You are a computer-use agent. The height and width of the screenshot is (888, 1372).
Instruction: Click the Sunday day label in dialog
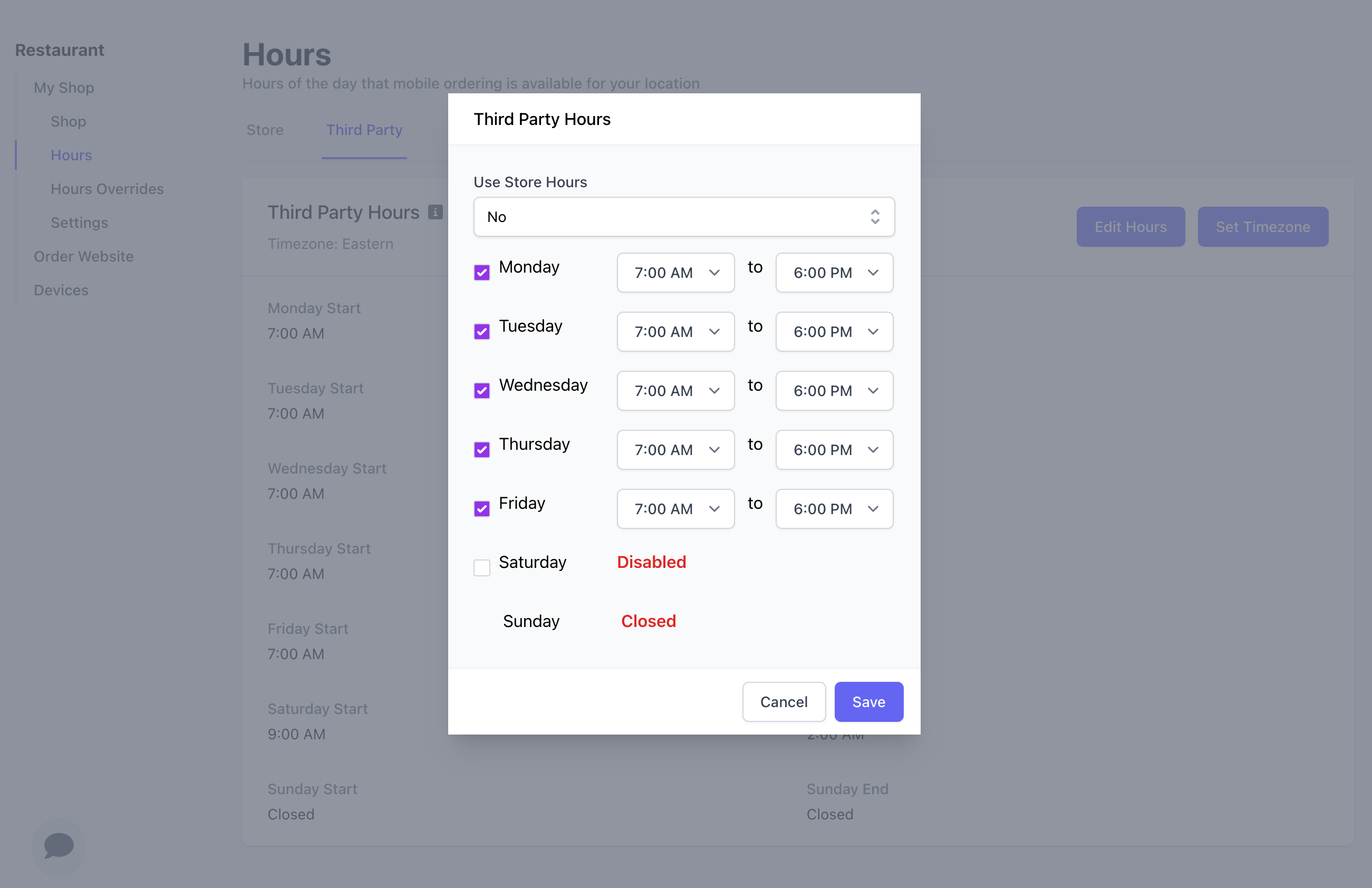click(531, 621)
